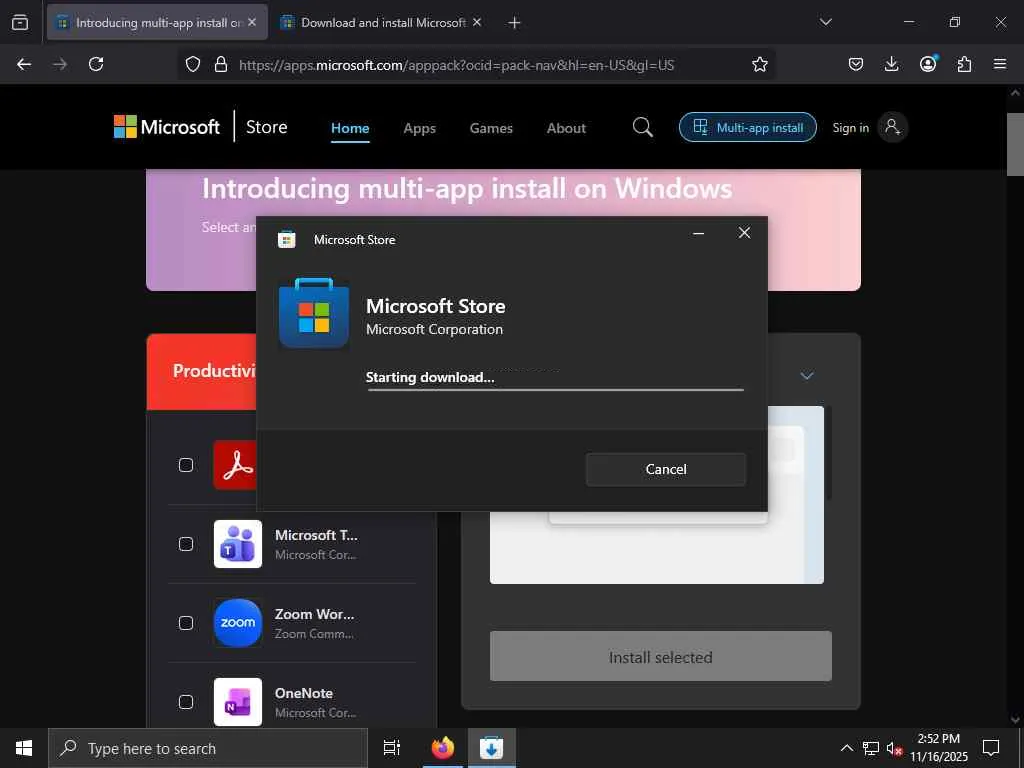
Task: Click the Microsoft Teams app icon
Action: click(x=238, y=544)
